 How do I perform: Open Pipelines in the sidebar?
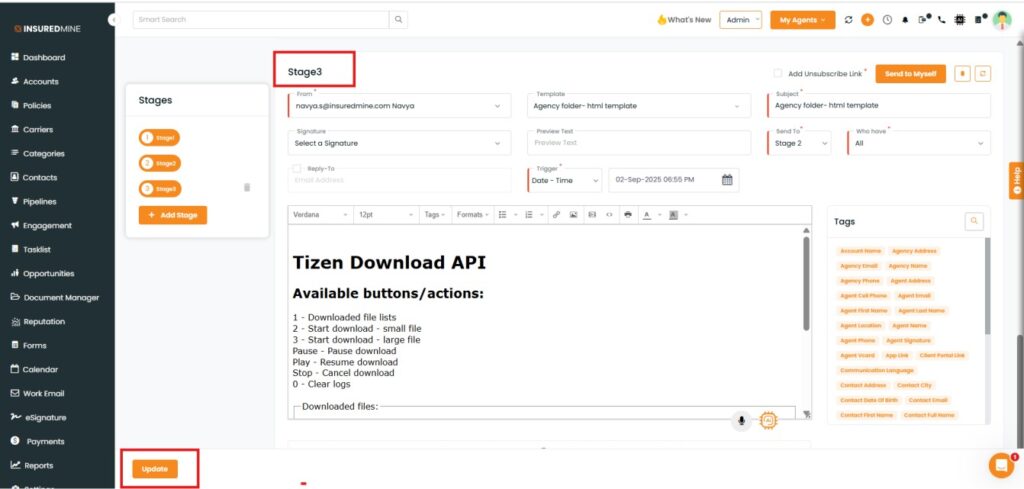pyautogui.click(x=39, y=201)
